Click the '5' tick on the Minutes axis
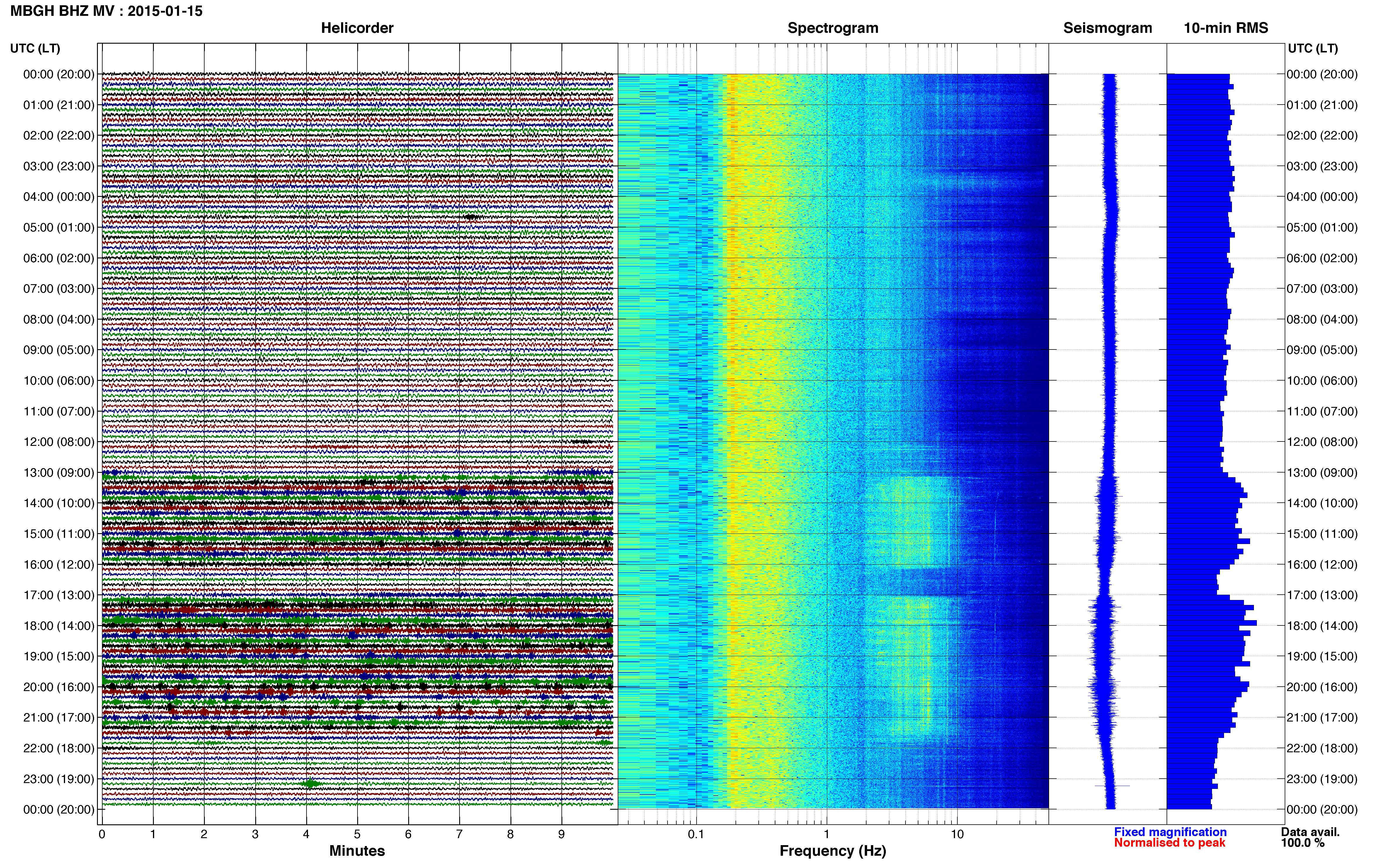This screenshot has height=868, width=1389. [357, 835]
